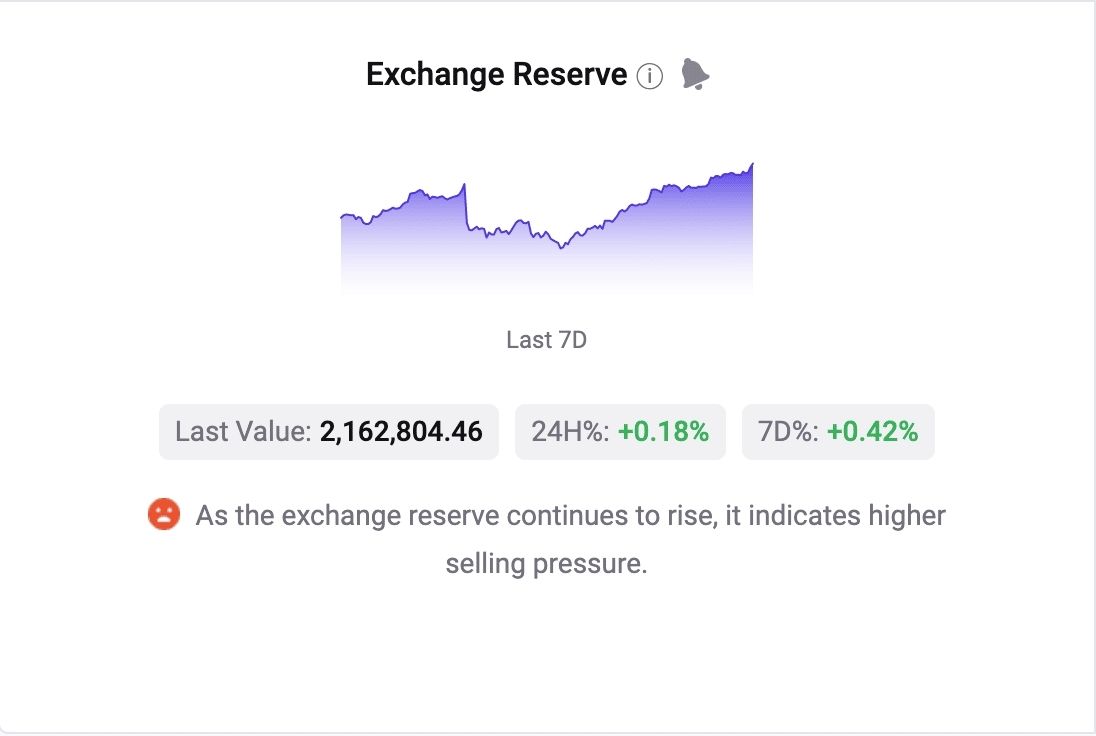This screenshot has width=1096, height=736.
Task: Select the Last Value chip
Action: 329,431
